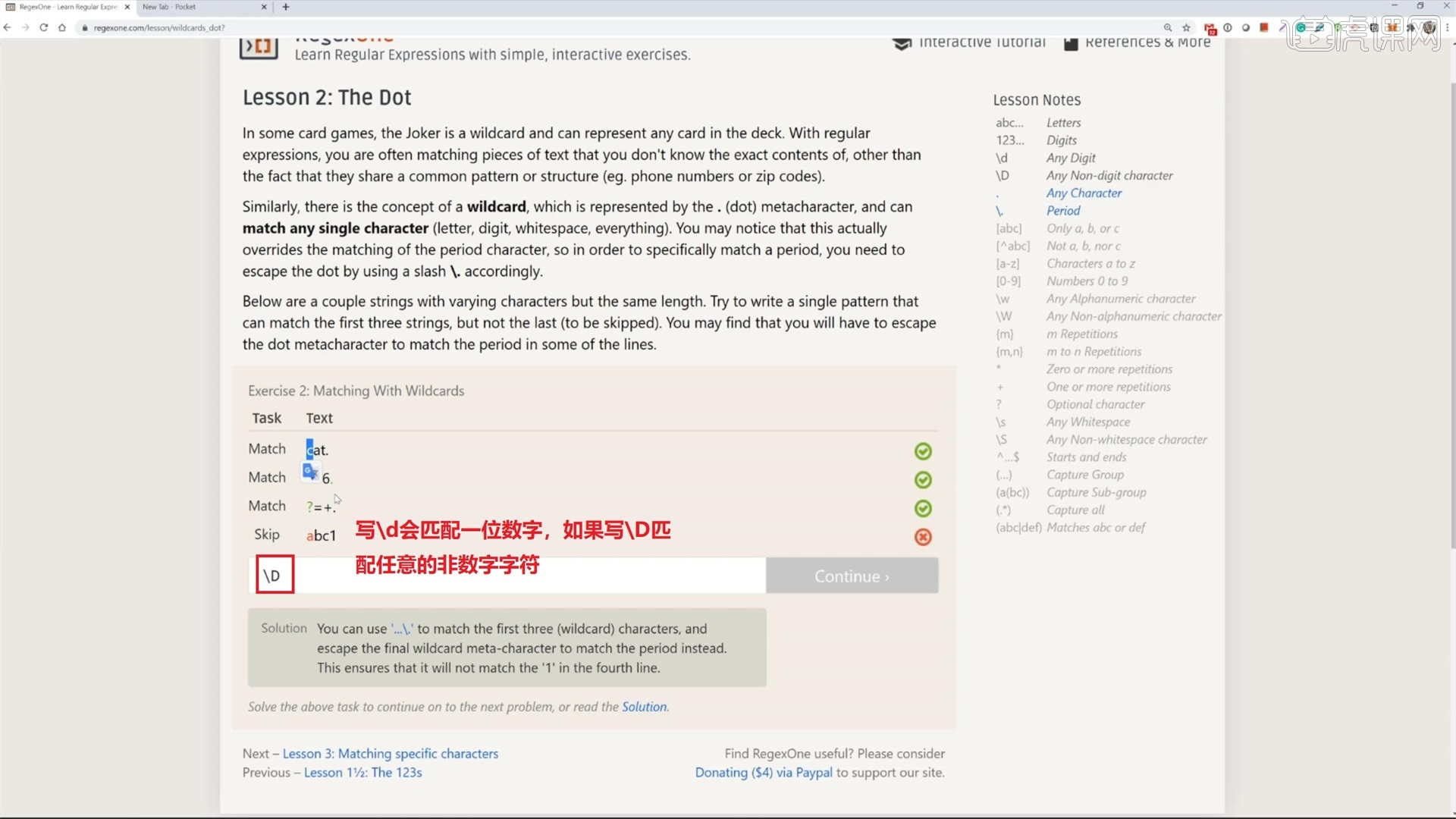1456x819 pixels.
Task: Go to Lesson 3: Matching specific characters
Action: (x=391, y=754)
